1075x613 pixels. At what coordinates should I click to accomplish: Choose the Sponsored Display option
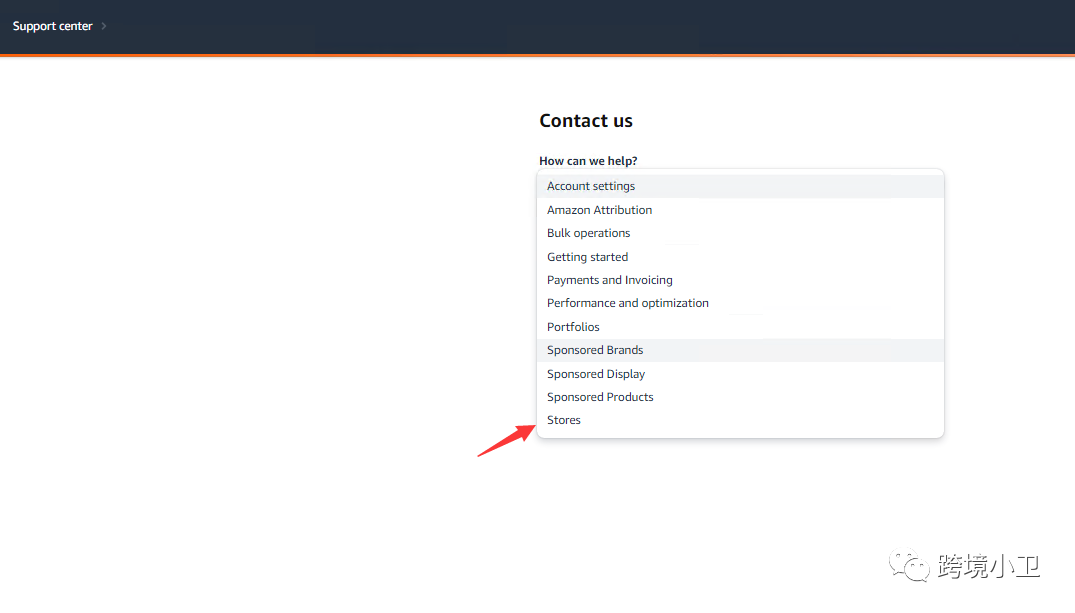(x=740, y=374)
